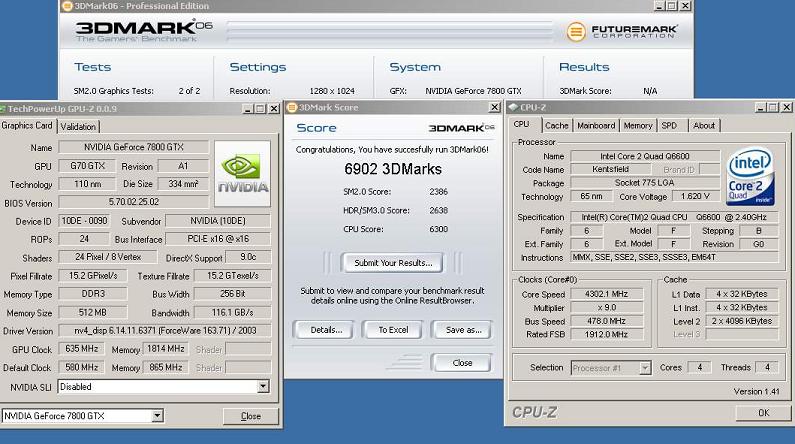Click the To Excel button
Screen dimensions: 795x444
click(x=393, y=330)
